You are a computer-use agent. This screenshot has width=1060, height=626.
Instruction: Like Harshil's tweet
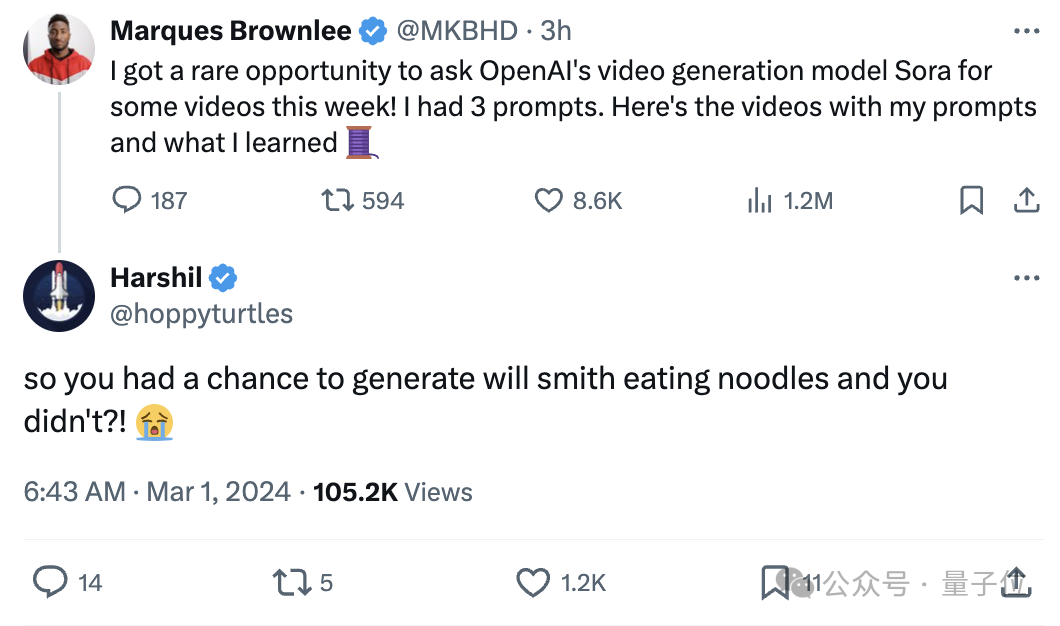pyautogui.click(x=533, y=581)
